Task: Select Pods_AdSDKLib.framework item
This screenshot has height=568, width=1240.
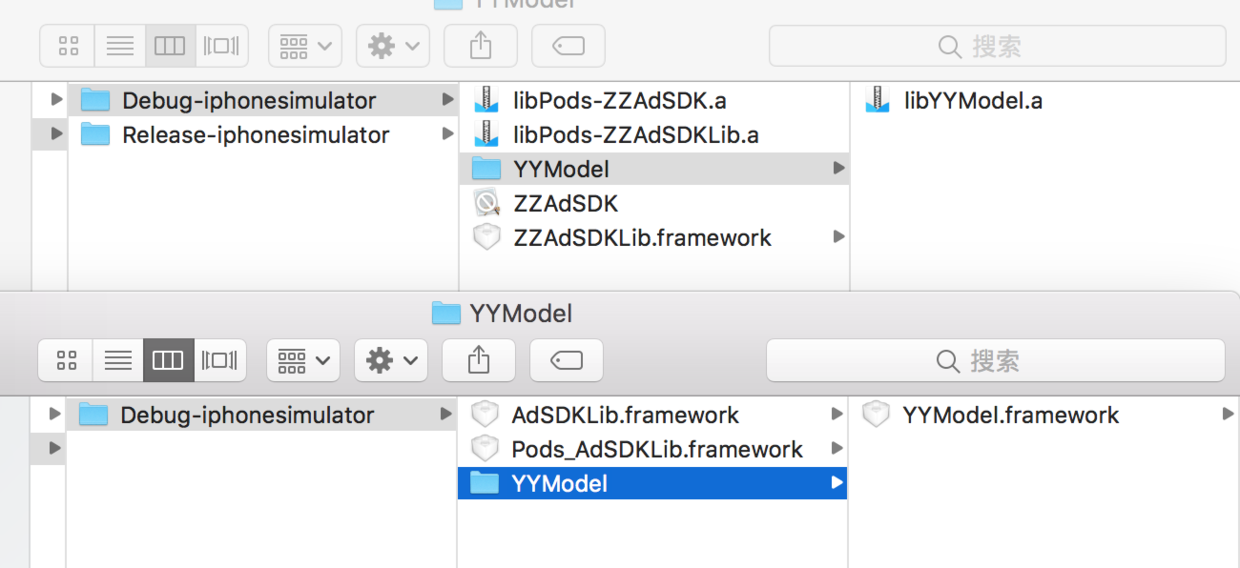Action: point(656,449)
